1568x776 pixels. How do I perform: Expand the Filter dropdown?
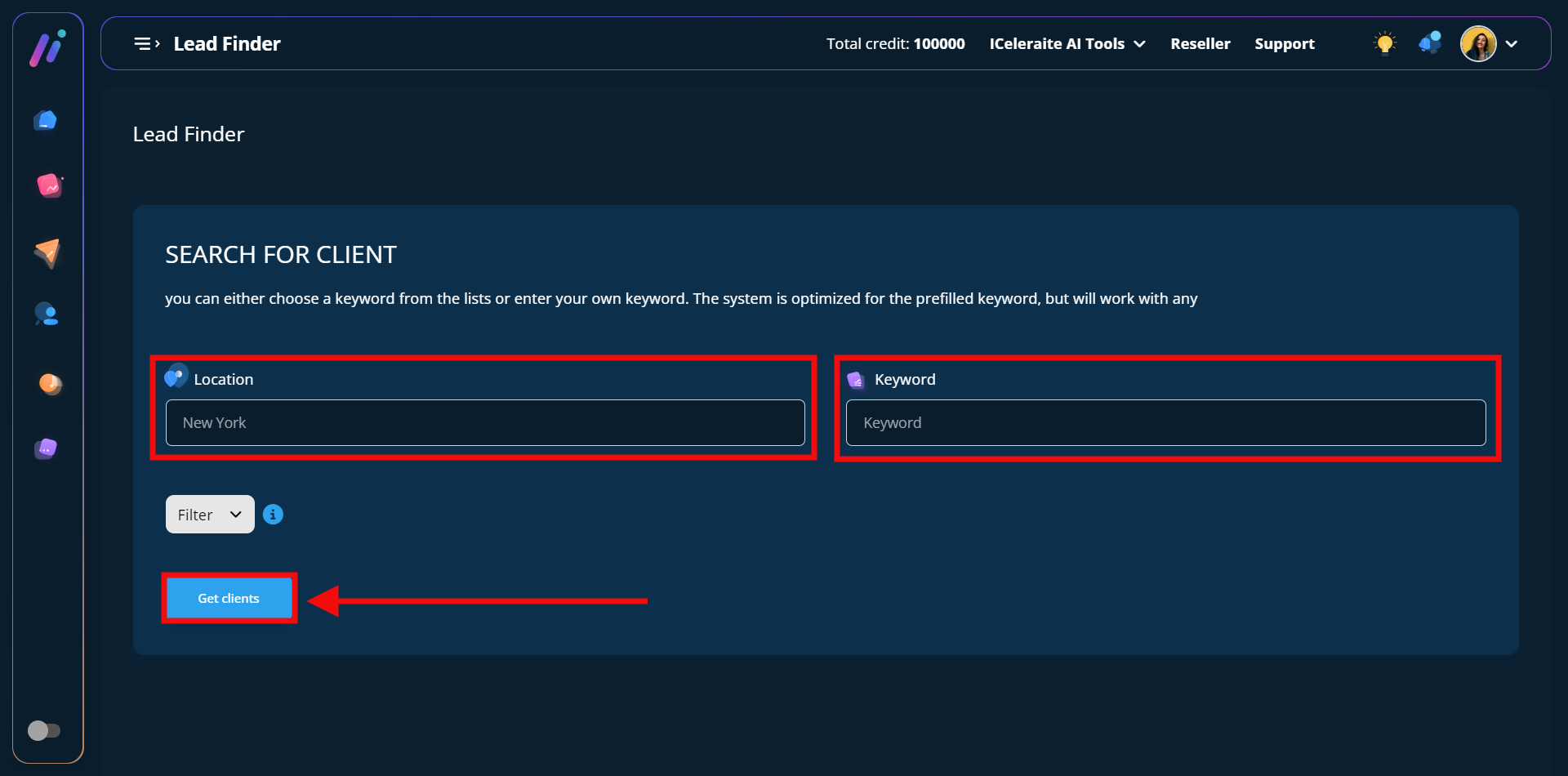pyautogui.click(x=210, y=515)
